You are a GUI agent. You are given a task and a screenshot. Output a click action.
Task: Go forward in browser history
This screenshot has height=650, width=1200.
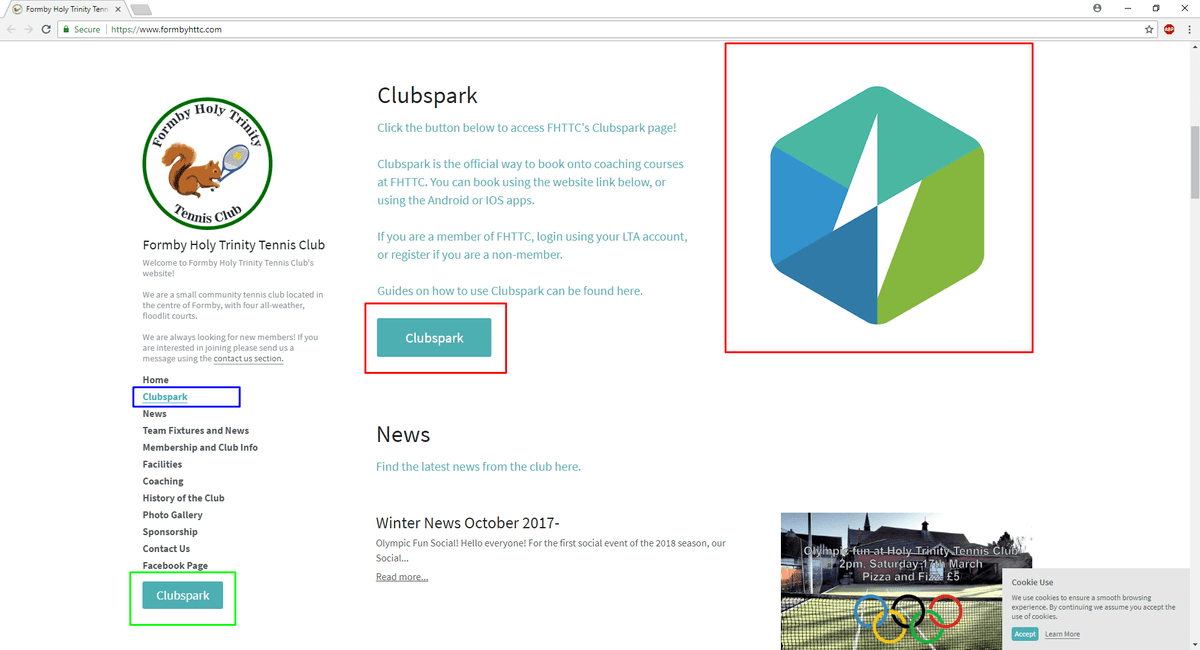pos(28,29)
